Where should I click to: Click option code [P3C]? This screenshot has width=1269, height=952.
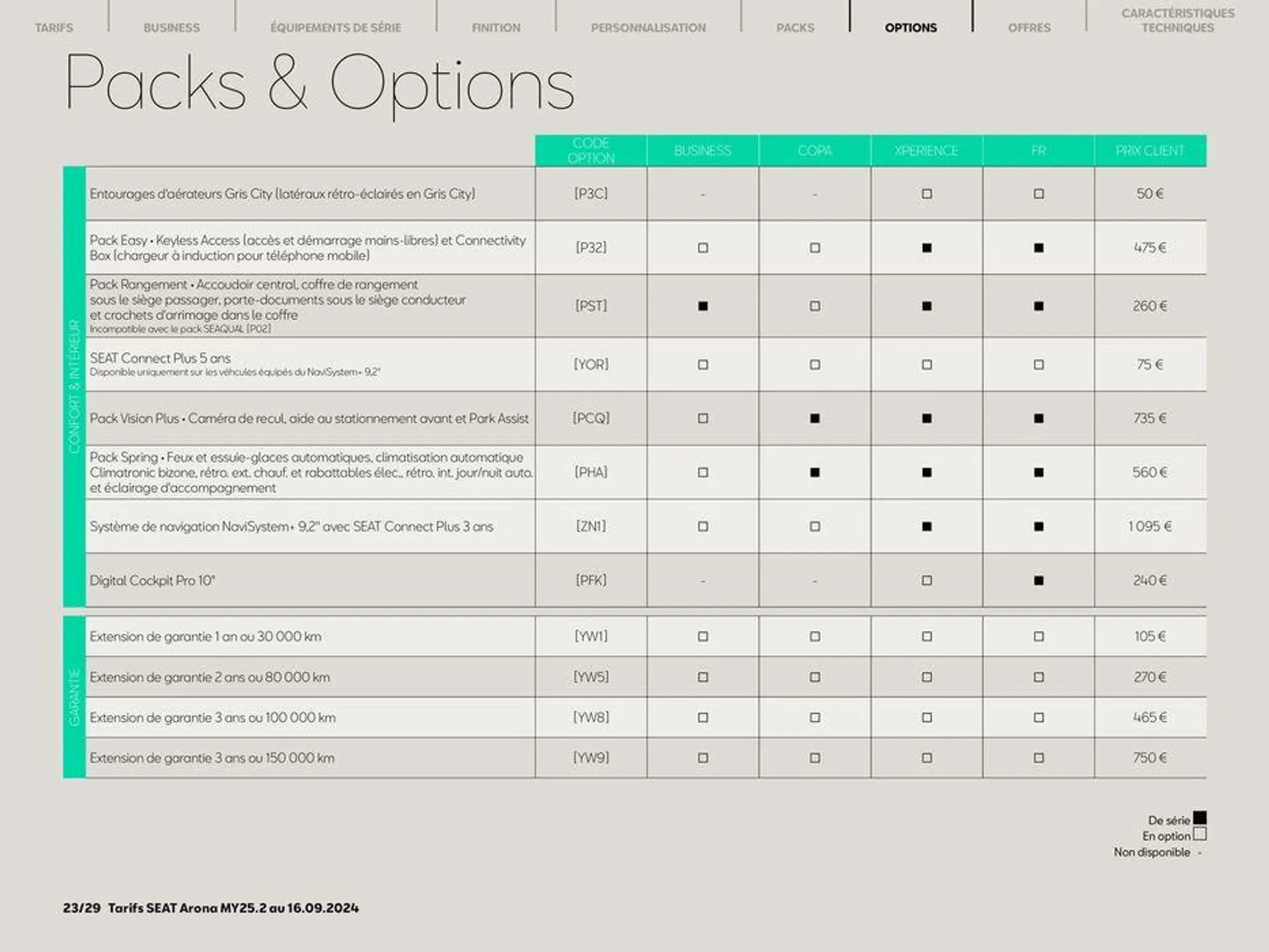point(591,194)
